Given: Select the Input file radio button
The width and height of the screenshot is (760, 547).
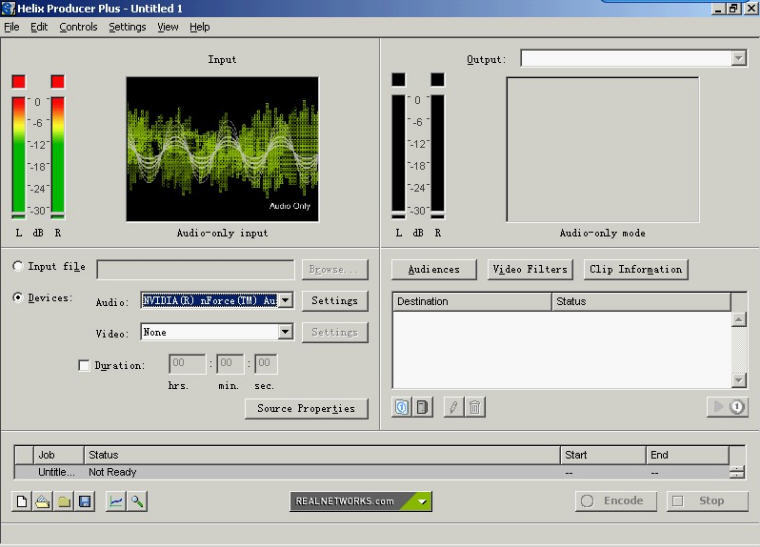Looking at the screenshot, I should [18, 266].
